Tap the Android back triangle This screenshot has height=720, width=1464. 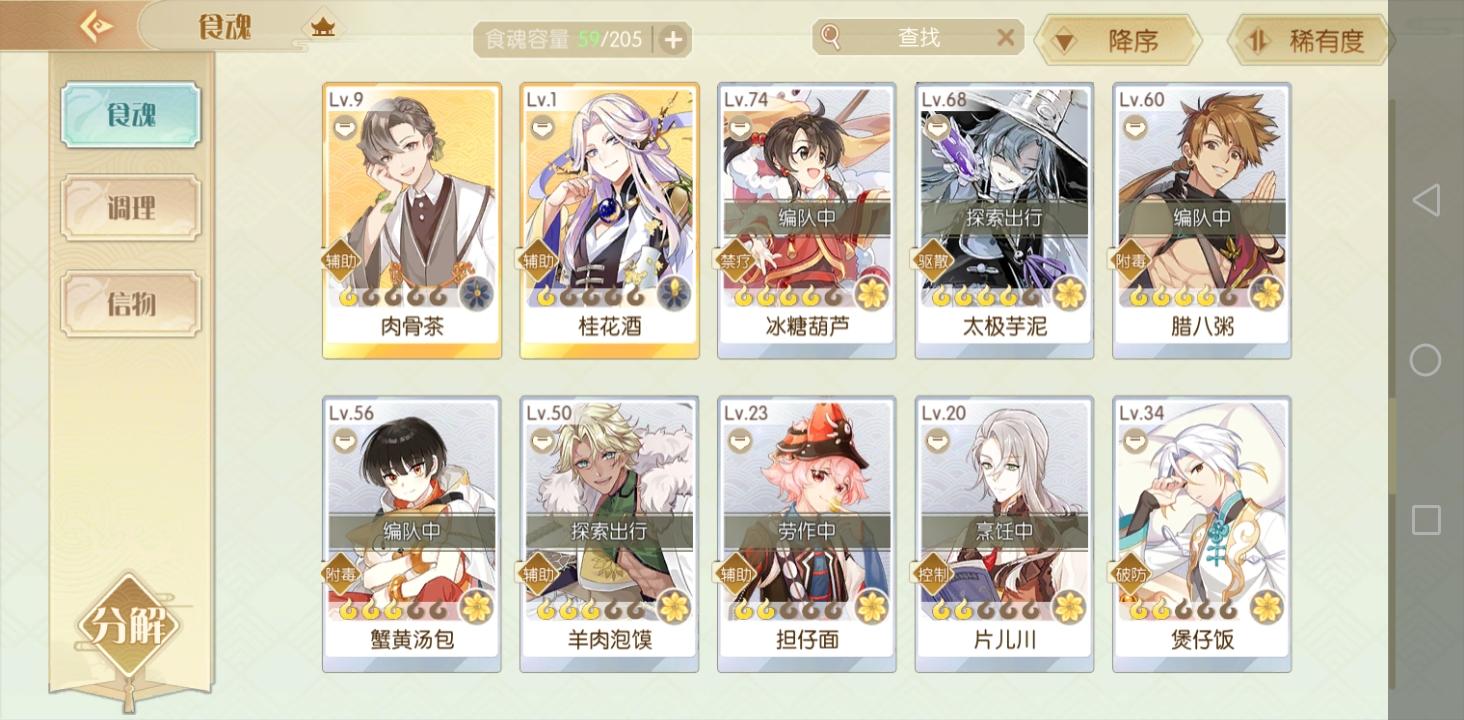coord(1426,200)
